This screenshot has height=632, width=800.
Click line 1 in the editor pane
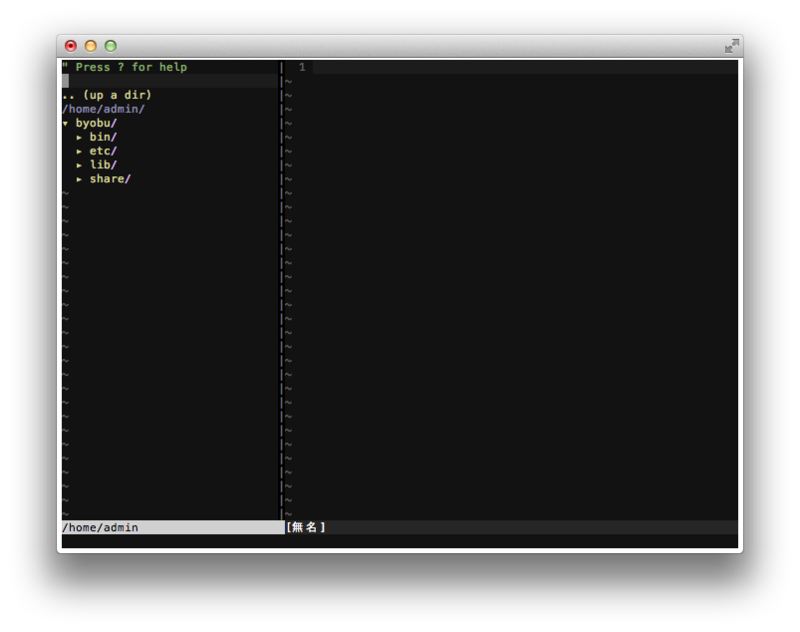click(x=525, y=67)
